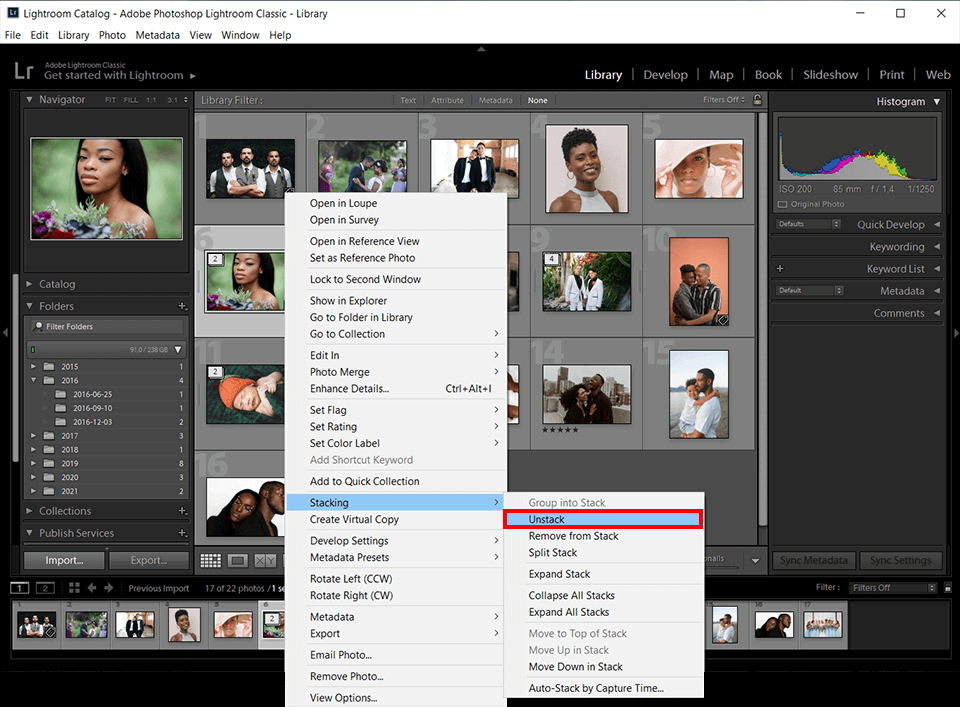Click the Sync Metadata button
This screenshot has width=960, height=707.
click(814, 560)
